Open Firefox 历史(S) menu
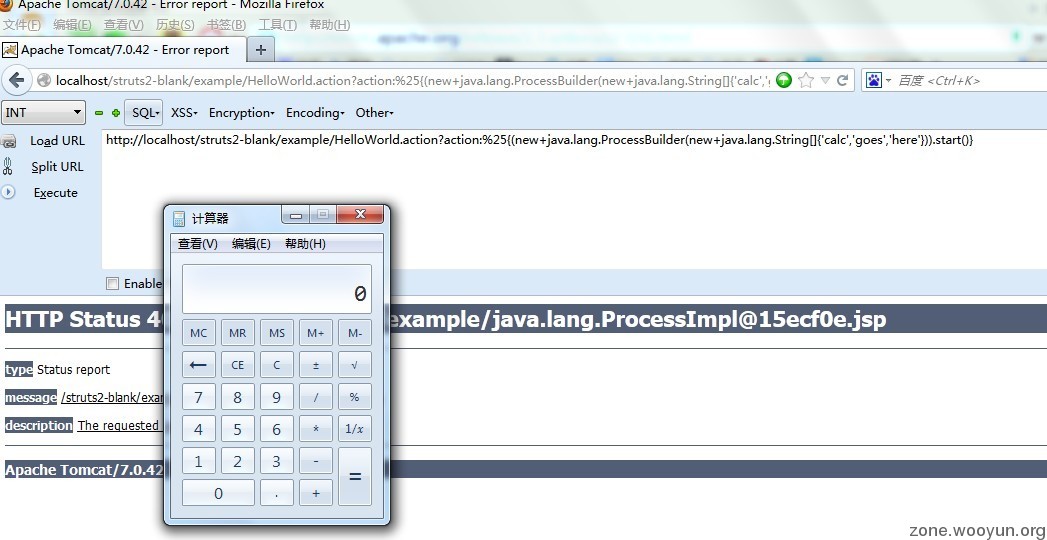 pyautogui.click(x=175, y=25)
